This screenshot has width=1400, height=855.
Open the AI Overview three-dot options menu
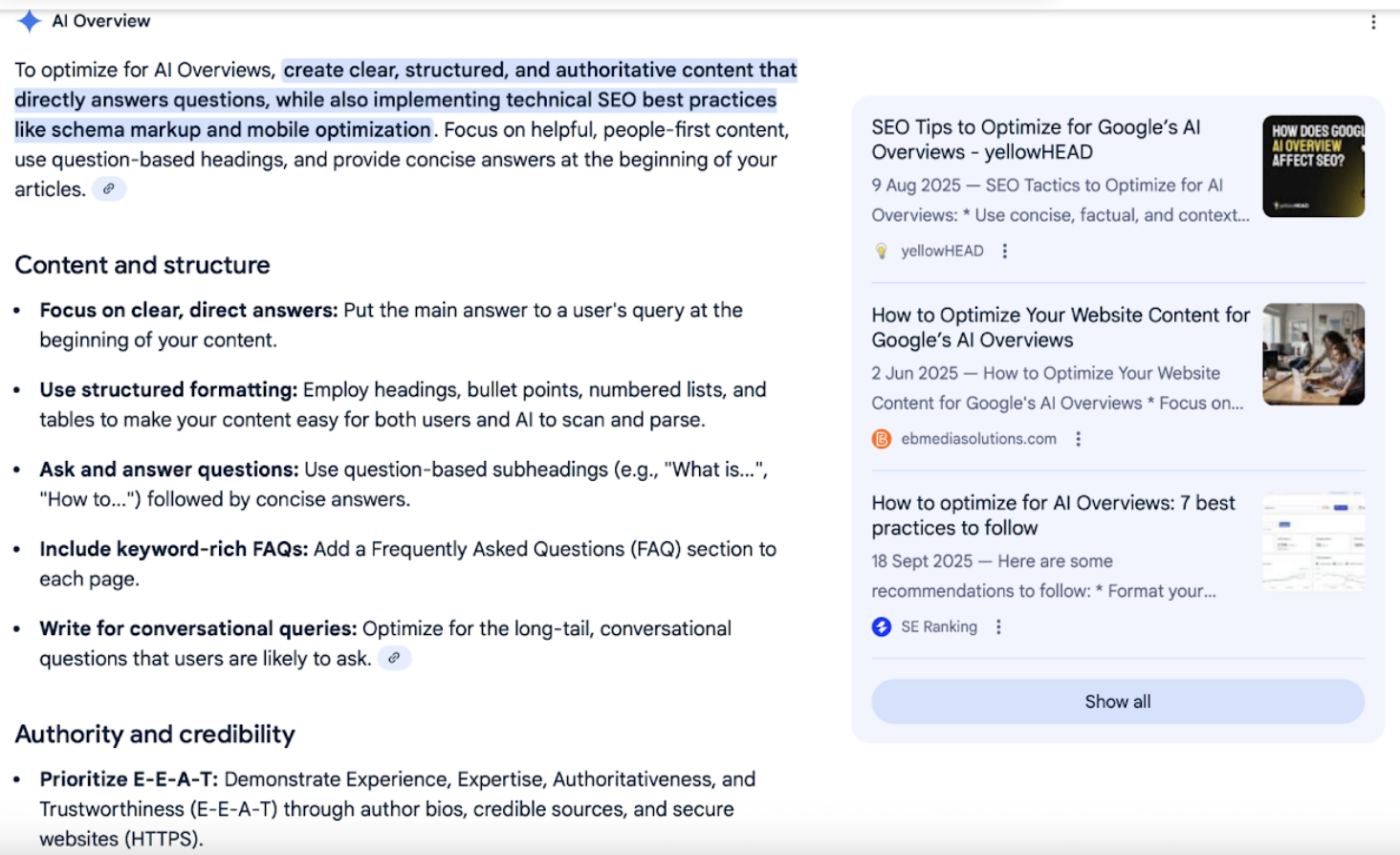(1373, 22)
